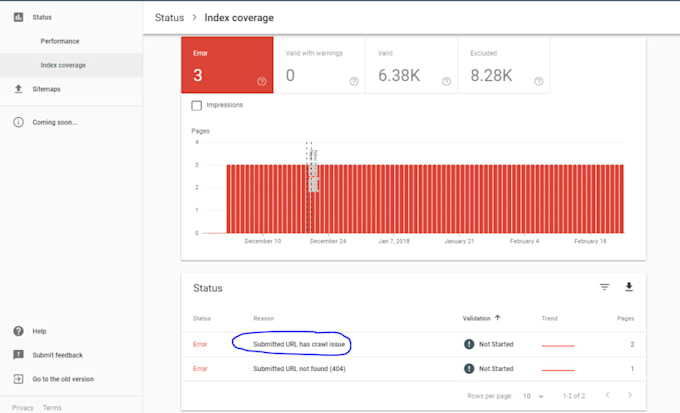Open the Help question mark icon

[19, 331]
